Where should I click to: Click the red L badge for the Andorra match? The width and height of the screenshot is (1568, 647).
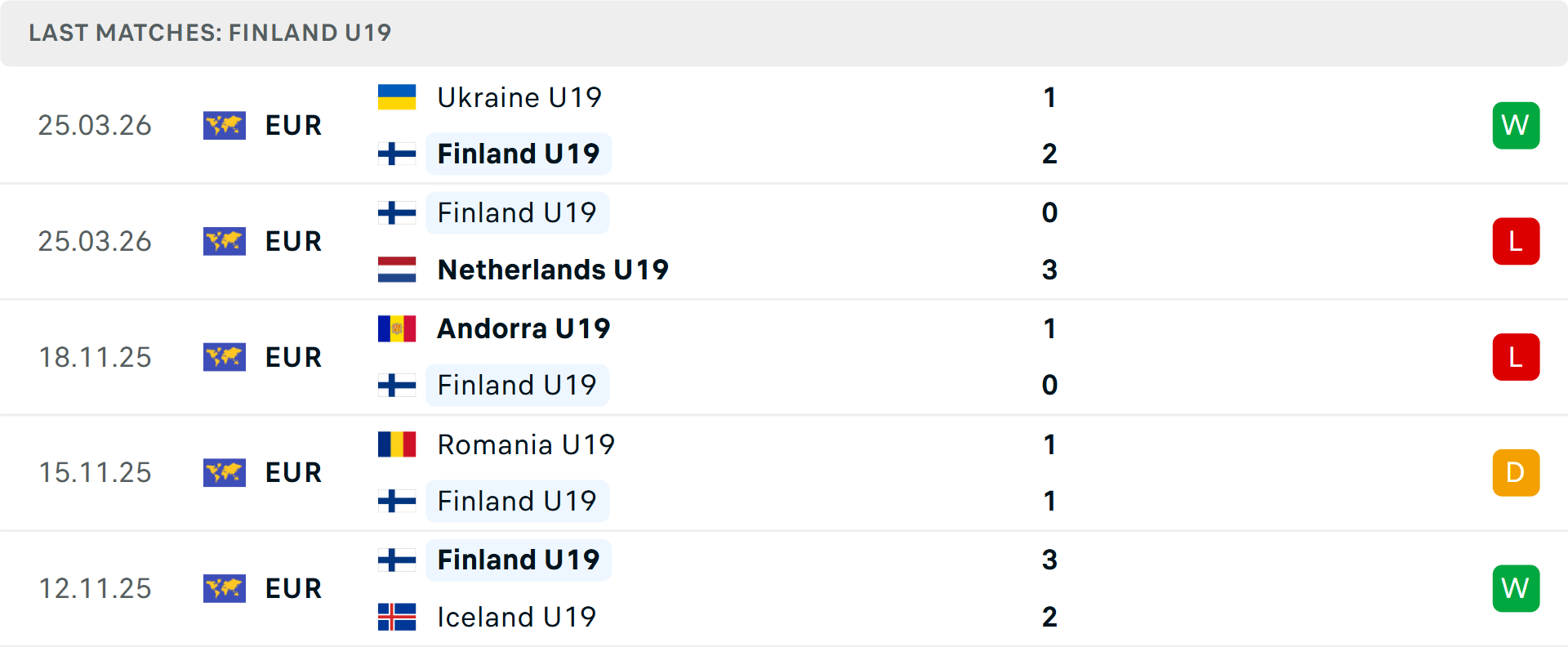pyautogui.click(x=1516, y=357)
